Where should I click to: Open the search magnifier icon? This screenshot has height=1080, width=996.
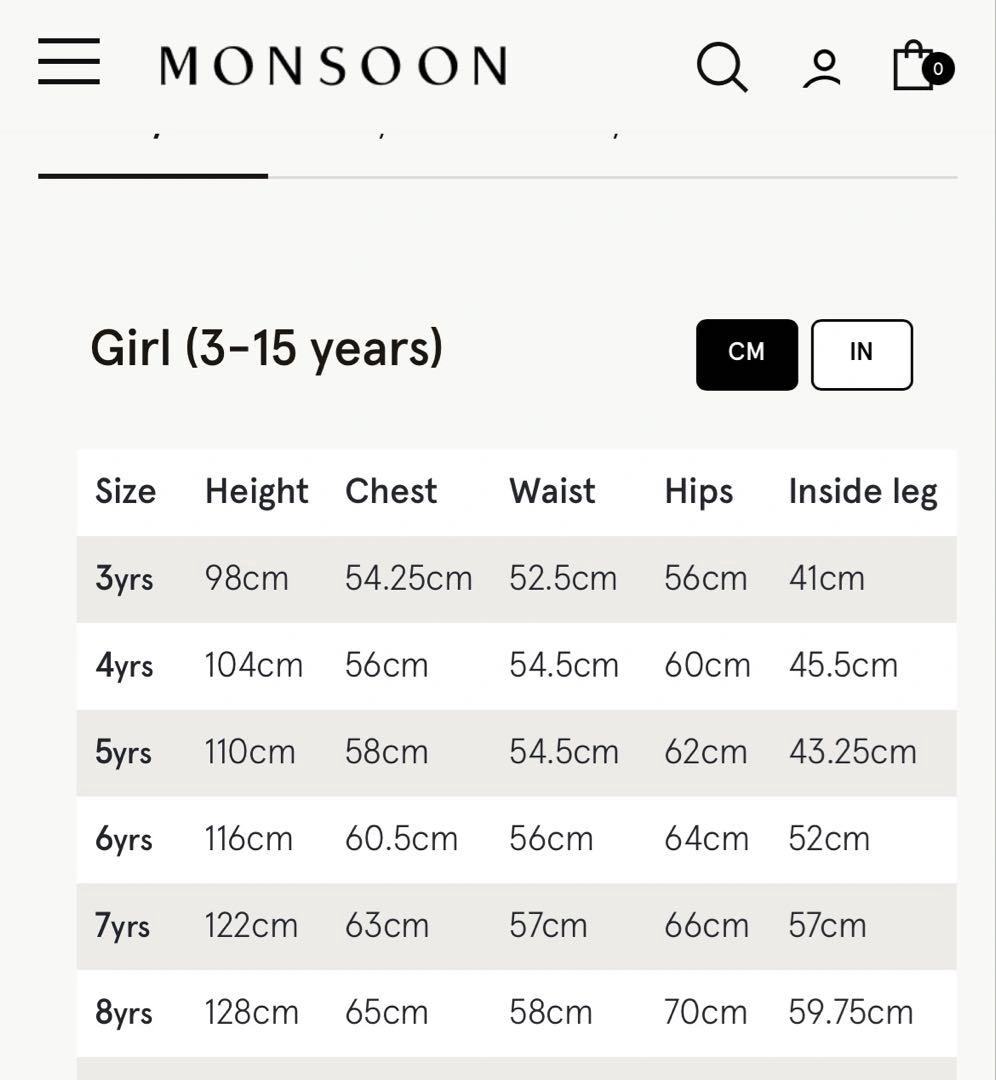tap(722, 67)
